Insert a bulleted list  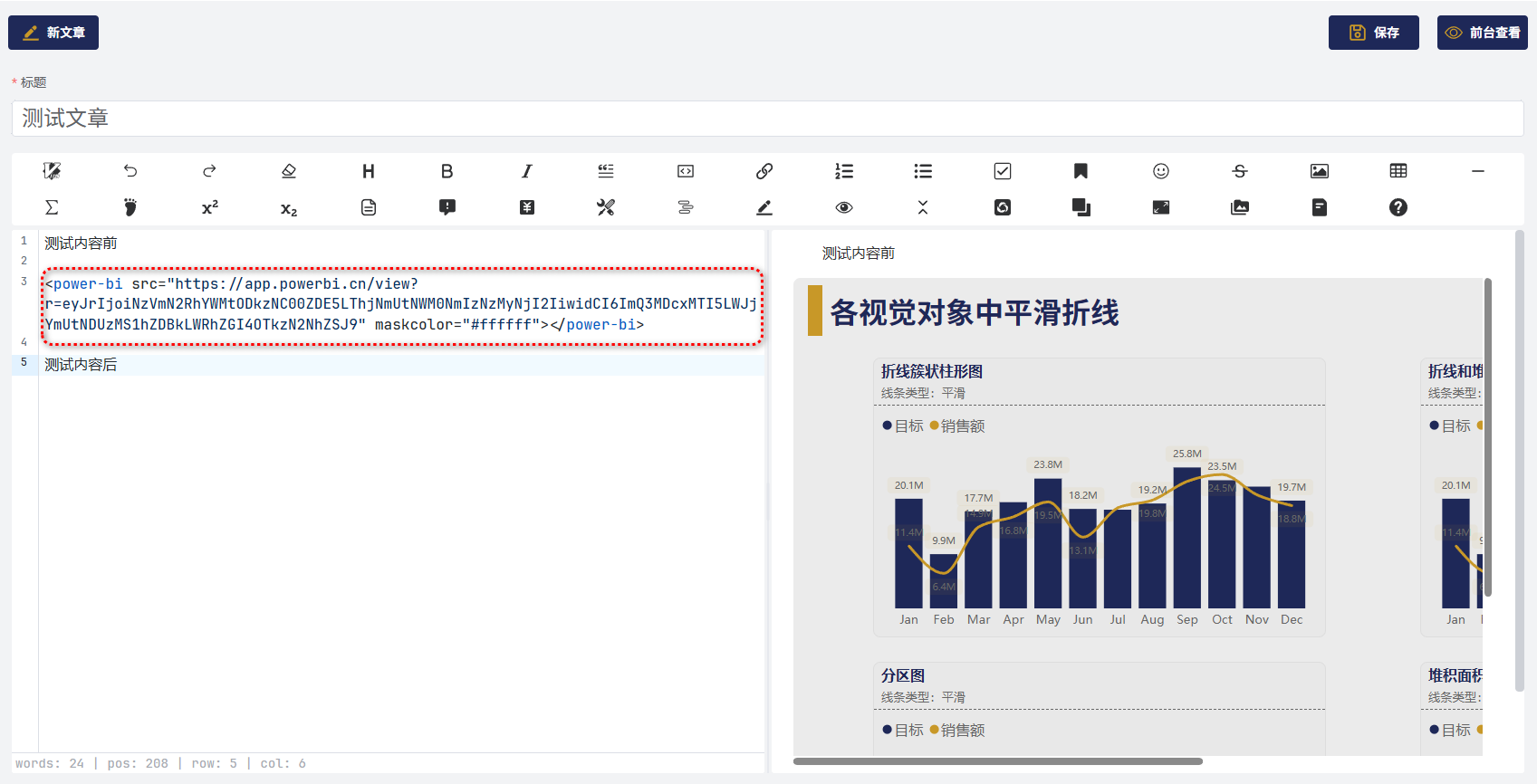(923, 171)
